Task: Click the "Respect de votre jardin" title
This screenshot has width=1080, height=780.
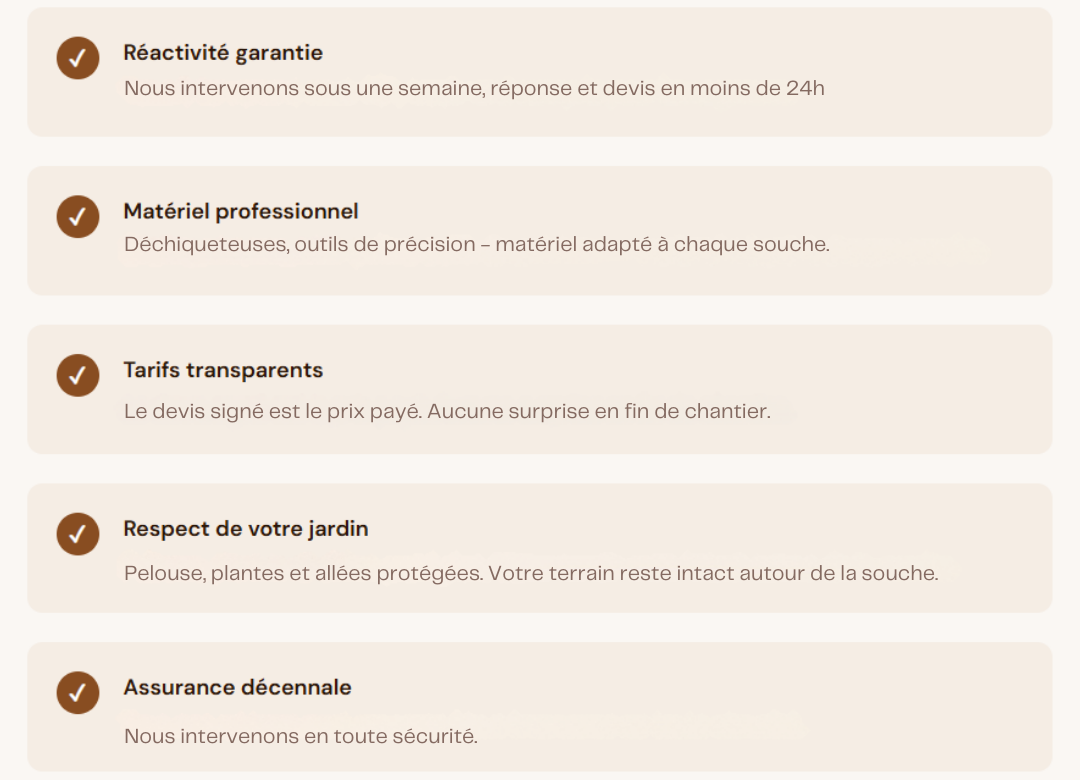Action: (246, 529)
